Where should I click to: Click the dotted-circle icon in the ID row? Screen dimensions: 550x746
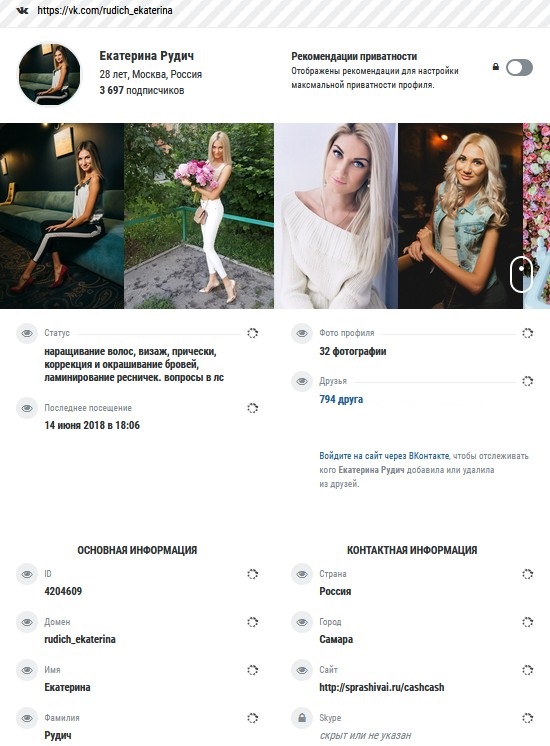[253, 574]
